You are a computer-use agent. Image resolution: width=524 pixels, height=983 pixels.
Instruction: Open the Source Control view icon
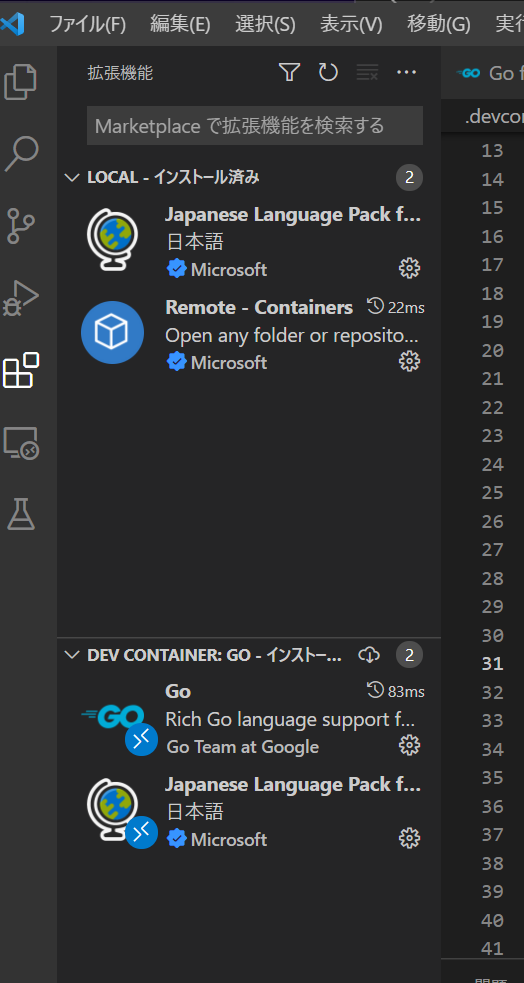click(21, 226)
